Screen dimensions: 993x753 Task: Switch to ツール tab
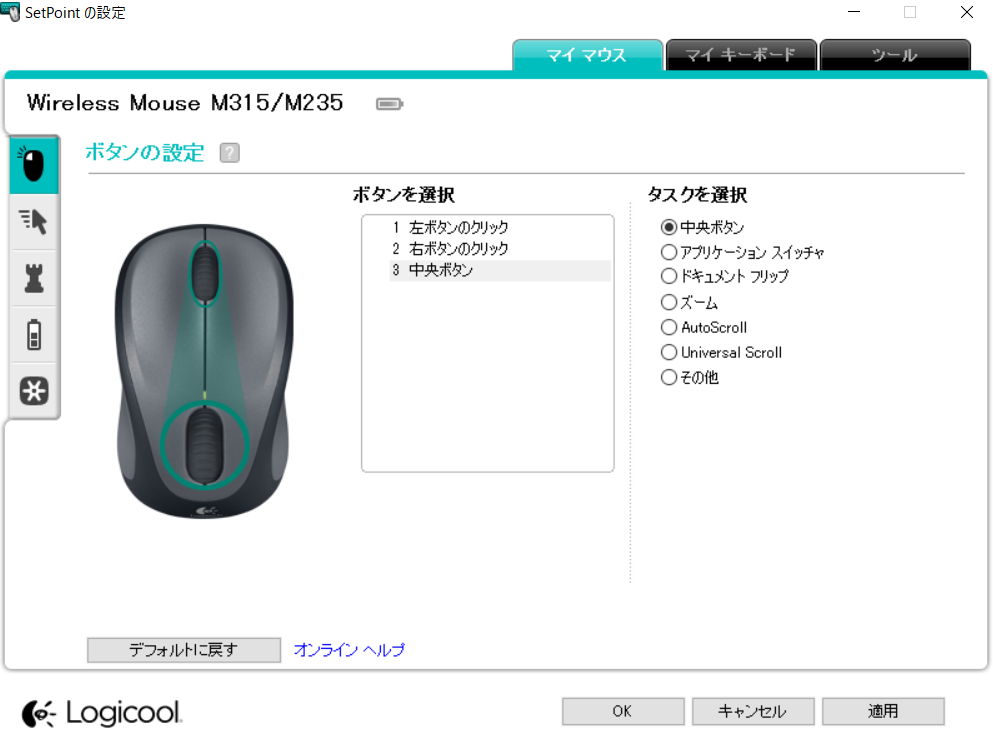tap(895, 55)
